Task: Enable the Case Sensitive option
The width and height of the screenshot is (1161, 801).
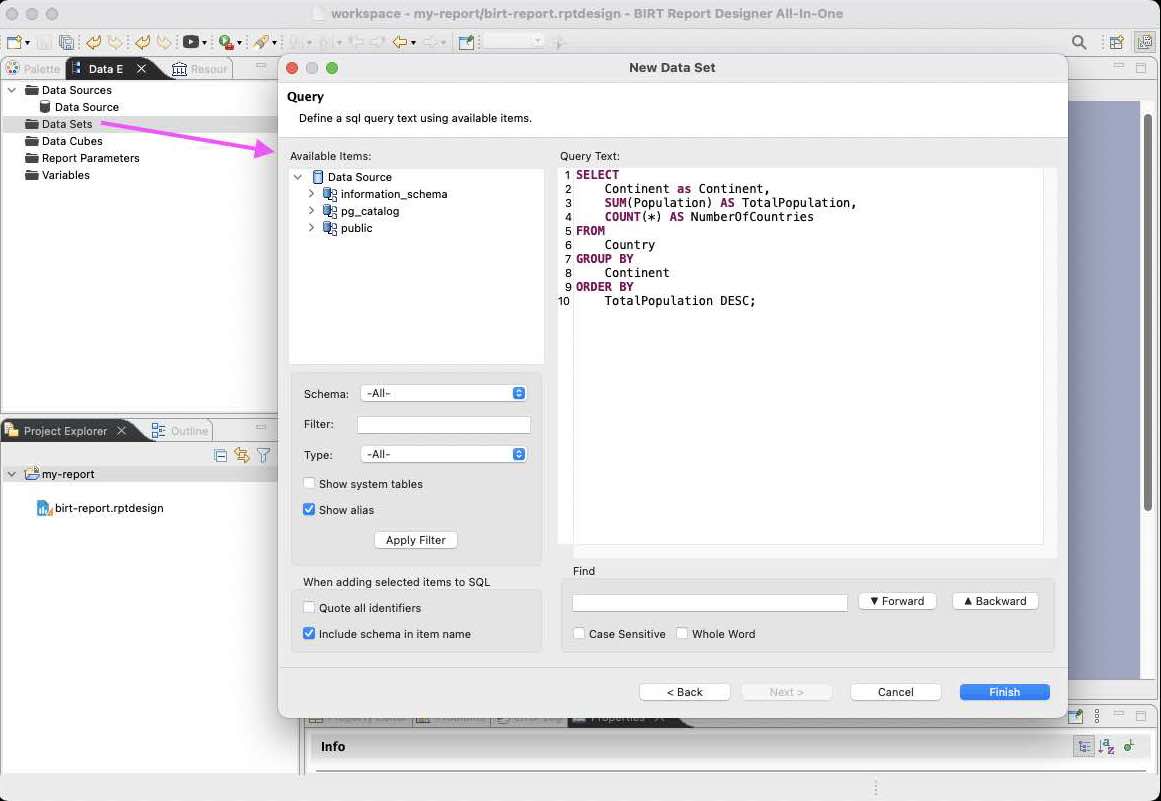Action: click(x=579, y=634)
